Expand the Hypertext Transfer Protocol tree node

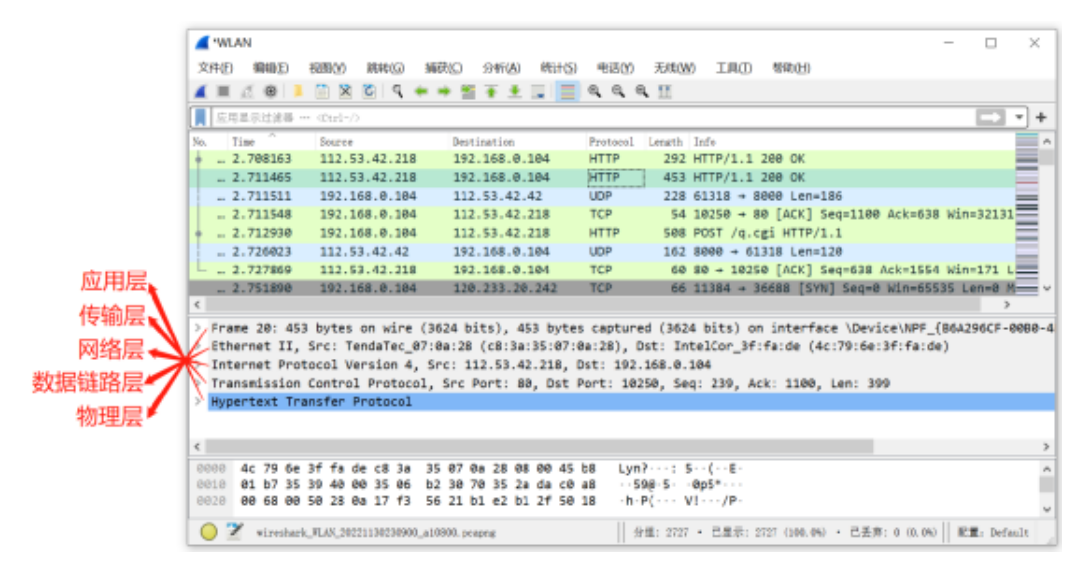point(199,401)
